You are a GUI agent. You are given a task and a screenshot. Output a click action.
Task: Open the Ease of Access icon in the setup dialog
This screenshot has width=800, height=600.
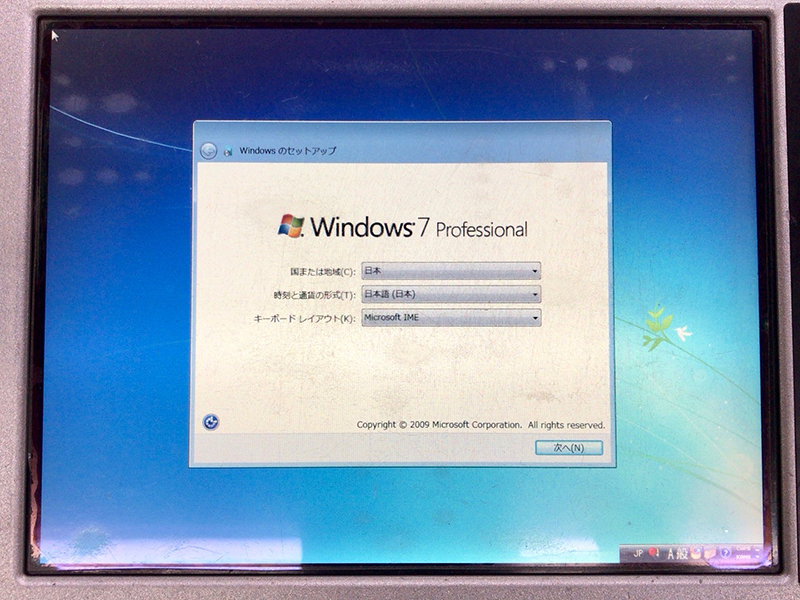point(211,422)
